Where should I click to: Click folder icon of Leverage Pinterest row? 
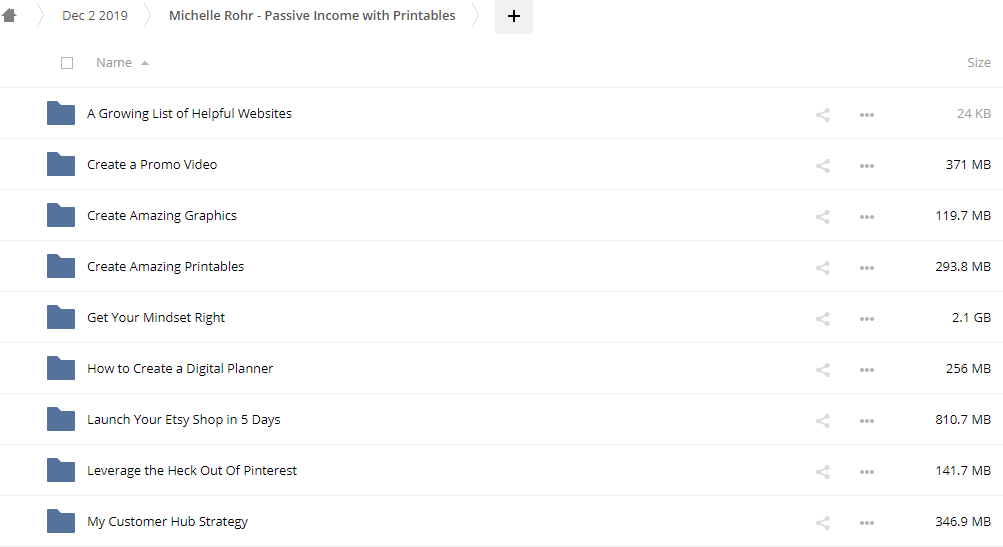click(61, 470)
